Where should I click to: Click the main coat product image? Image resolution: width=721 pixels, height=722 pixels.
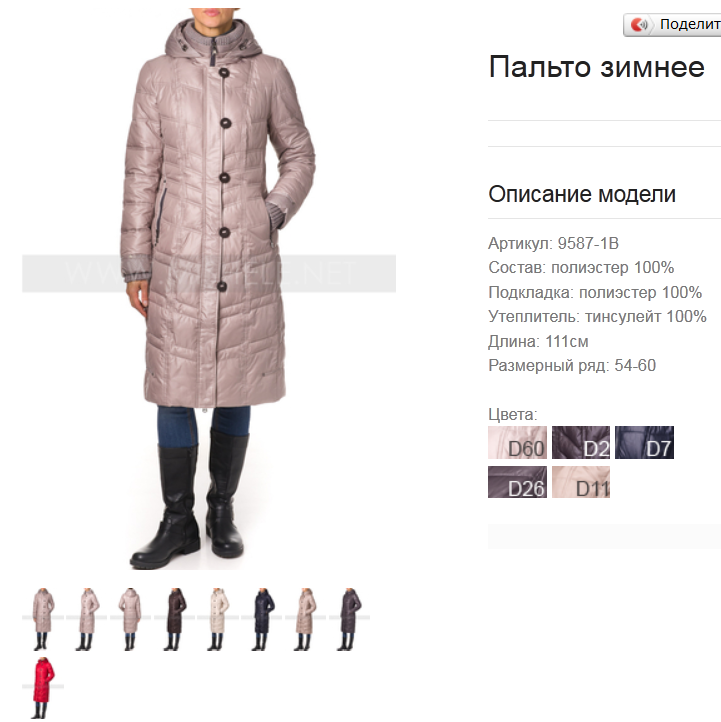209,289
